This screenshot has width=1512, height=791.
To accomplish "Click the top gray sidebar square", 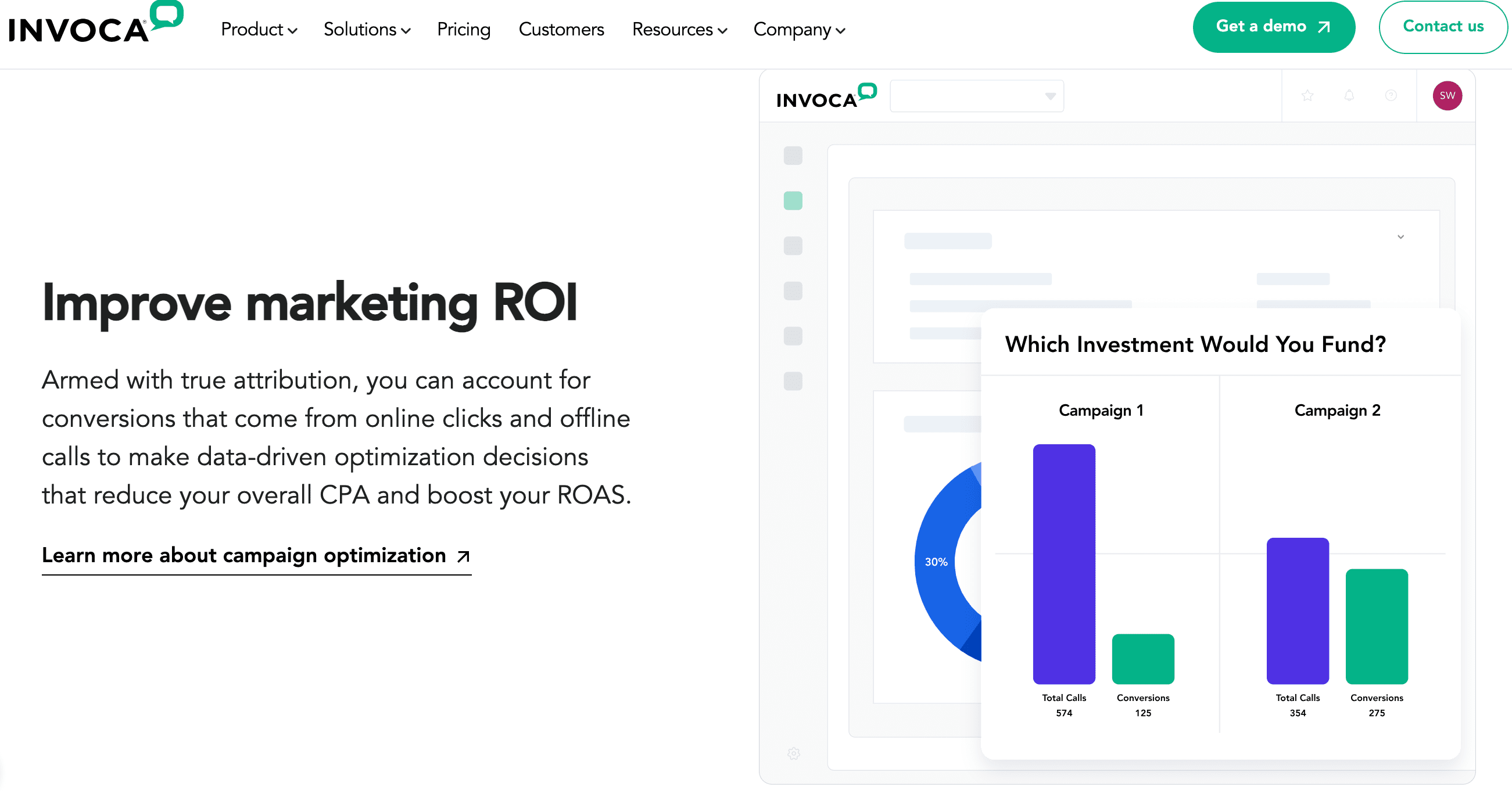I will tap(793, 156).
